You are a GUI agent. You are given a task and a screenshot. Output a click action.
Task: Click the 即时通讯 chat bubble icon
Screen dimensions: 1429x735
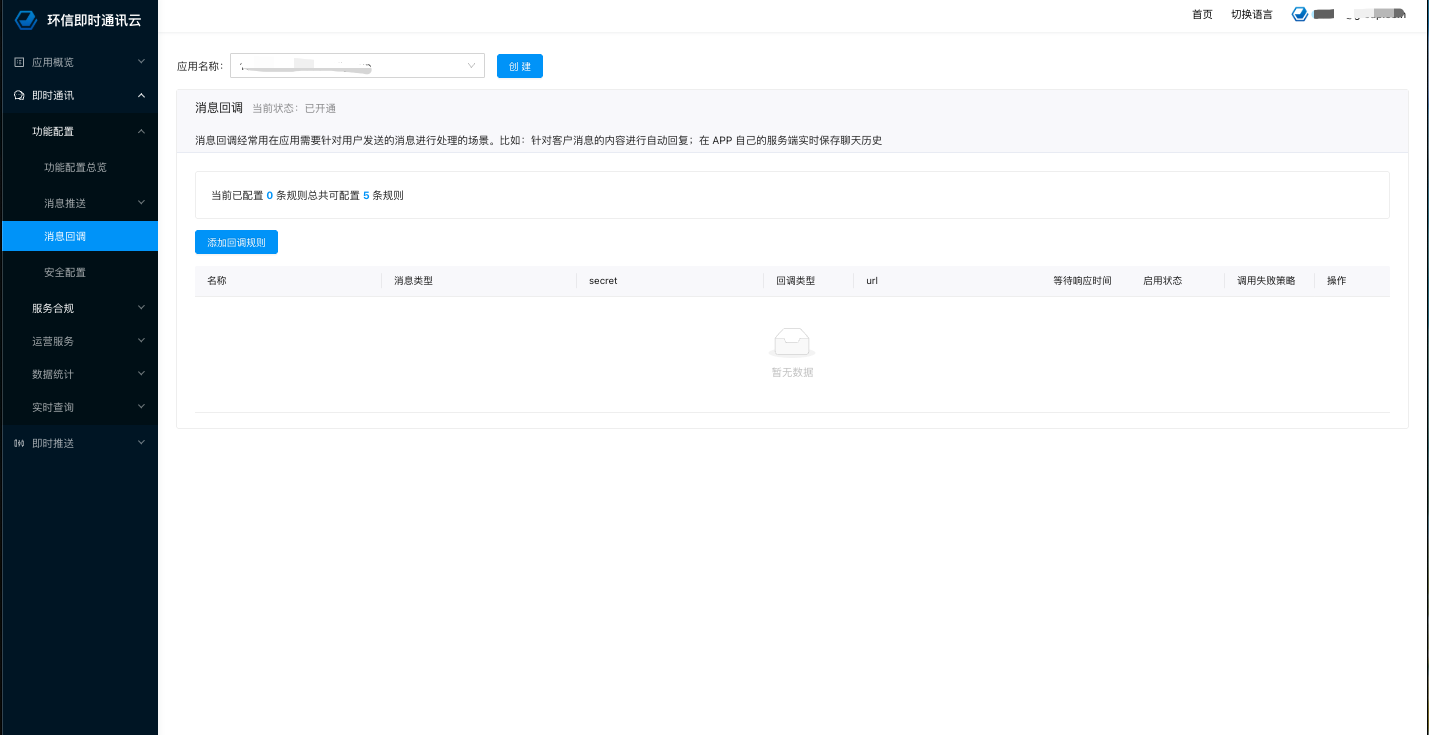(x=19, y=95)
